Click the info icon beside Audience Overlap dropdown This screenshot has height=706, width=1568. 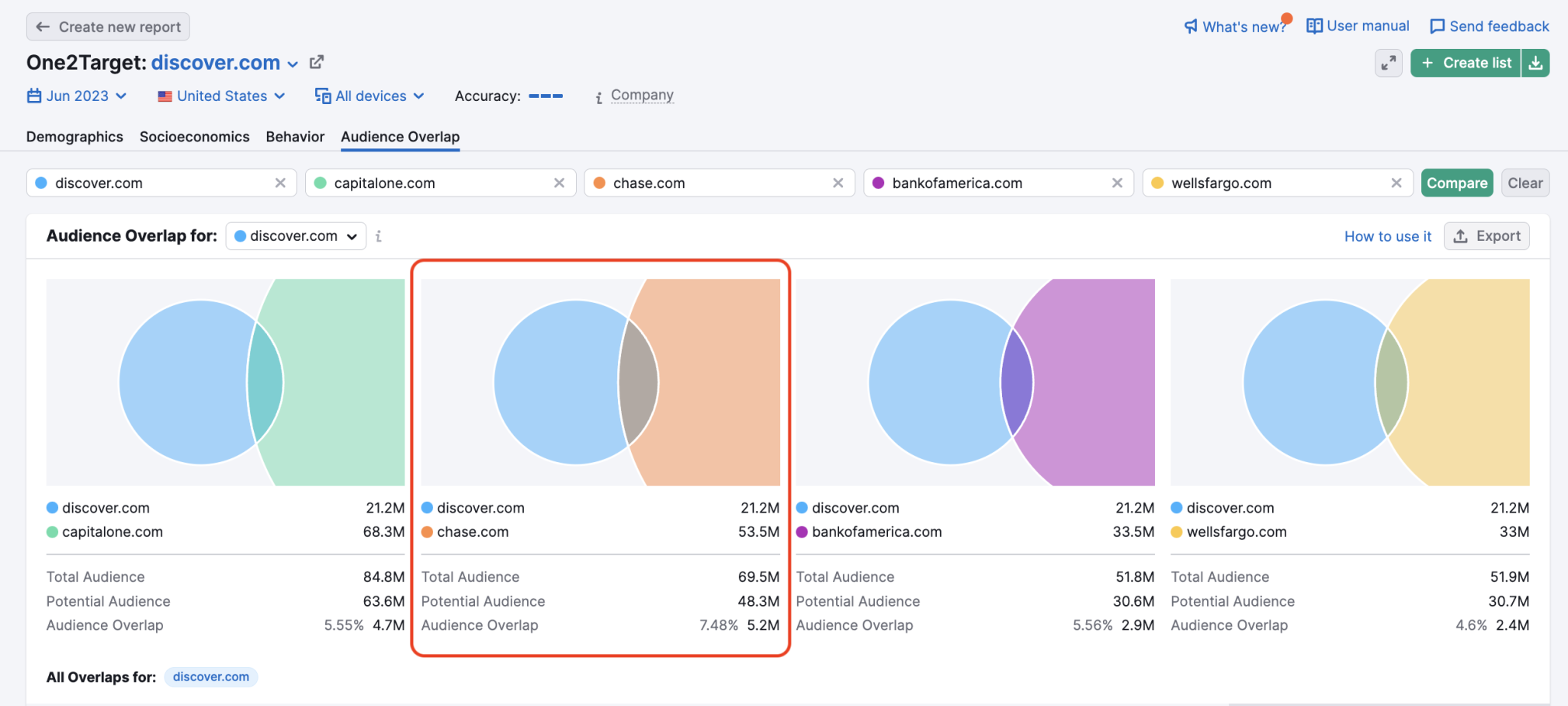[x=379, y=236]
